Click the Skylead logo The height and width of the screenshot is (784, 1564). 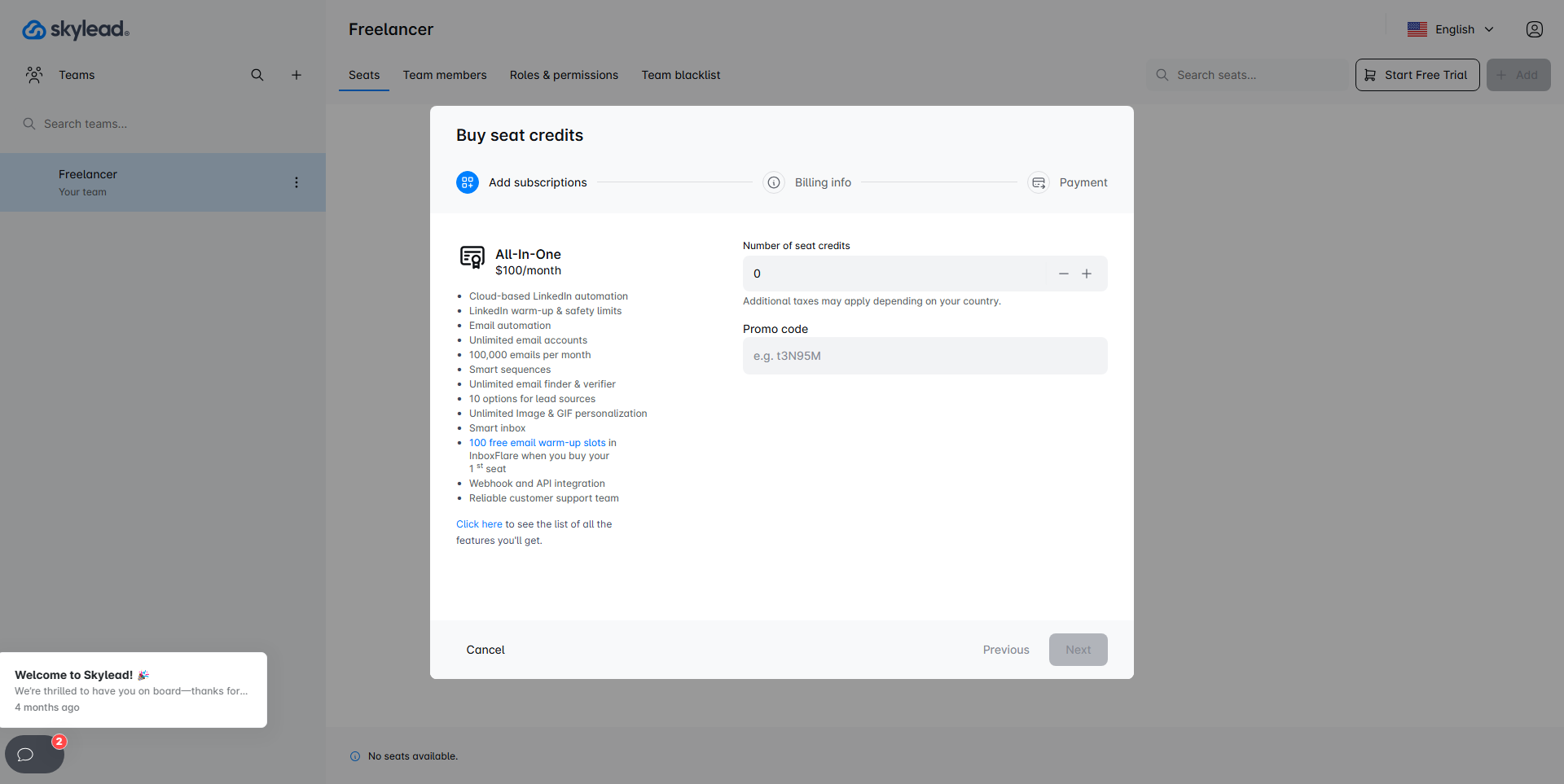[75, 30]
